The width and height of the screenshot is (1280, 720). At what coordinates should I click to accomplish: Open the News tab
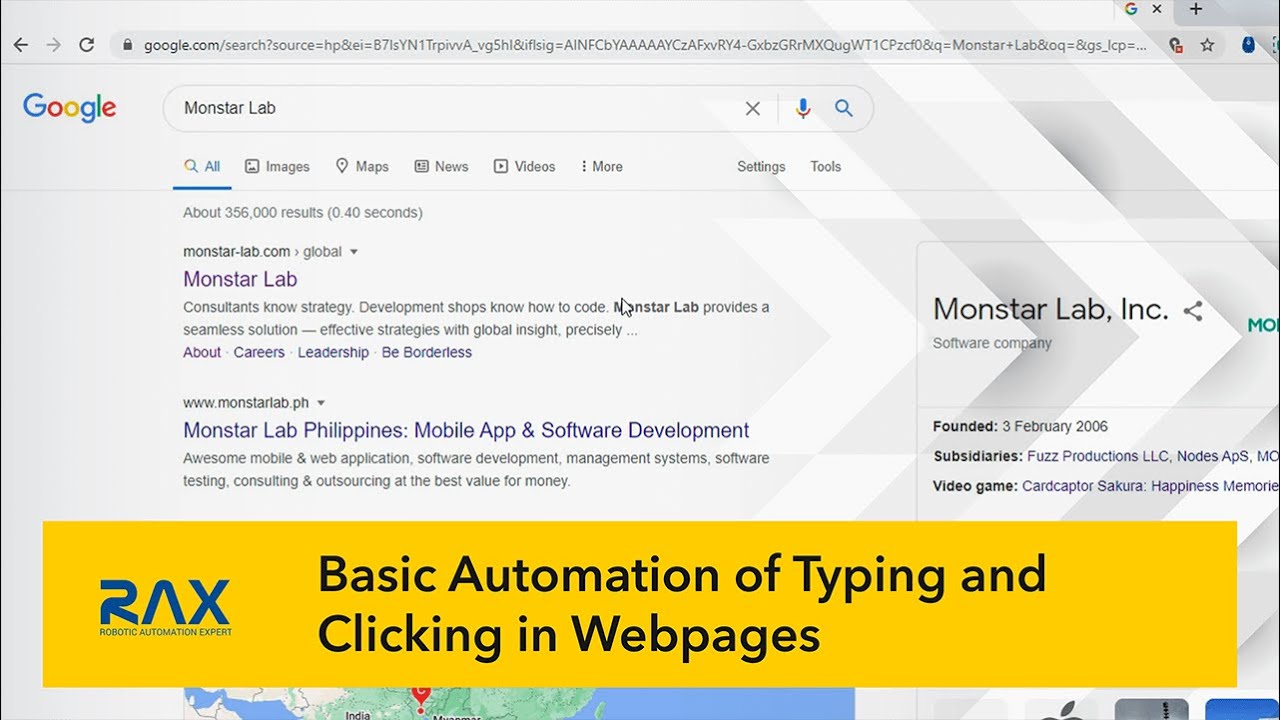441,167
